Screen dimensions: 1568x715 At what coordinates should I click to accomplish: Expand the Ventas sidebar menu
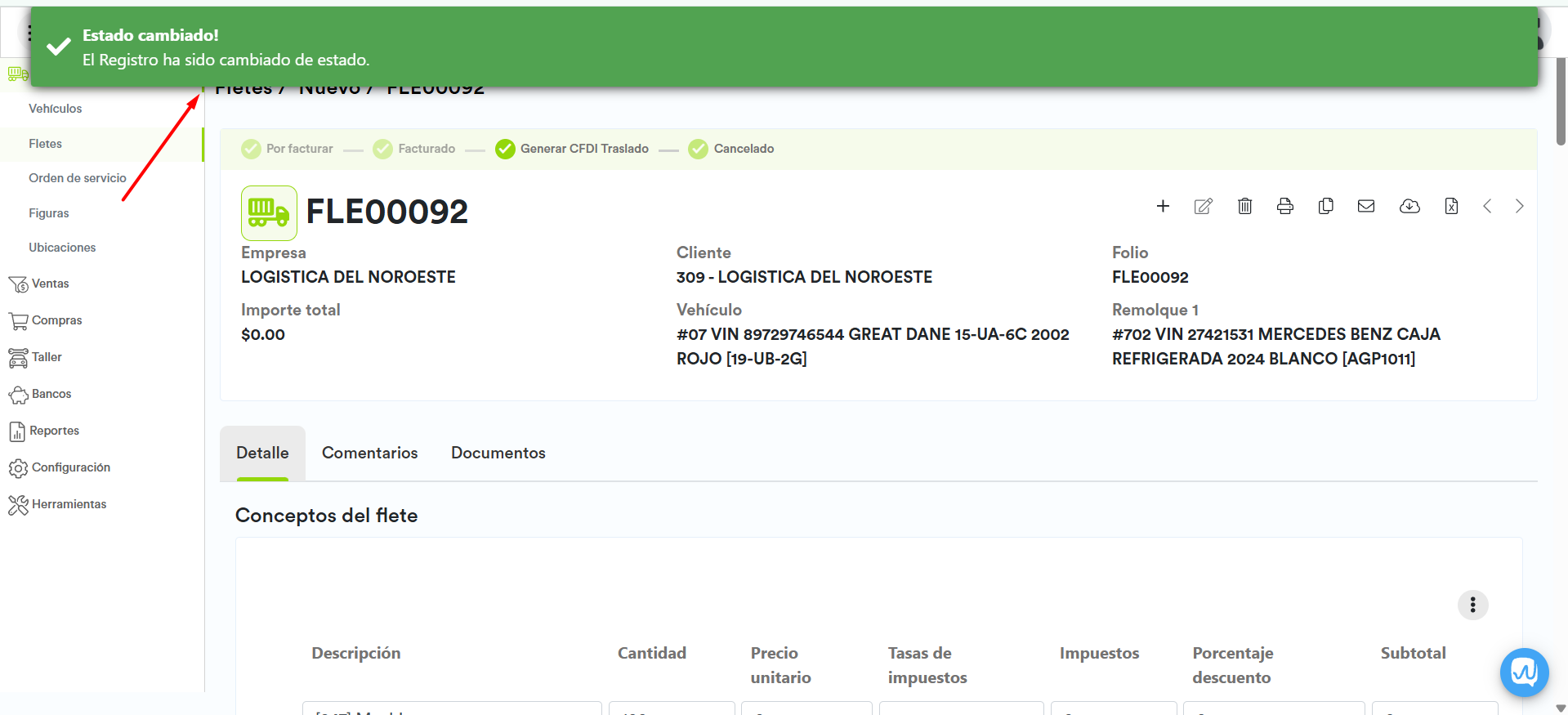[x=50, y=284]
